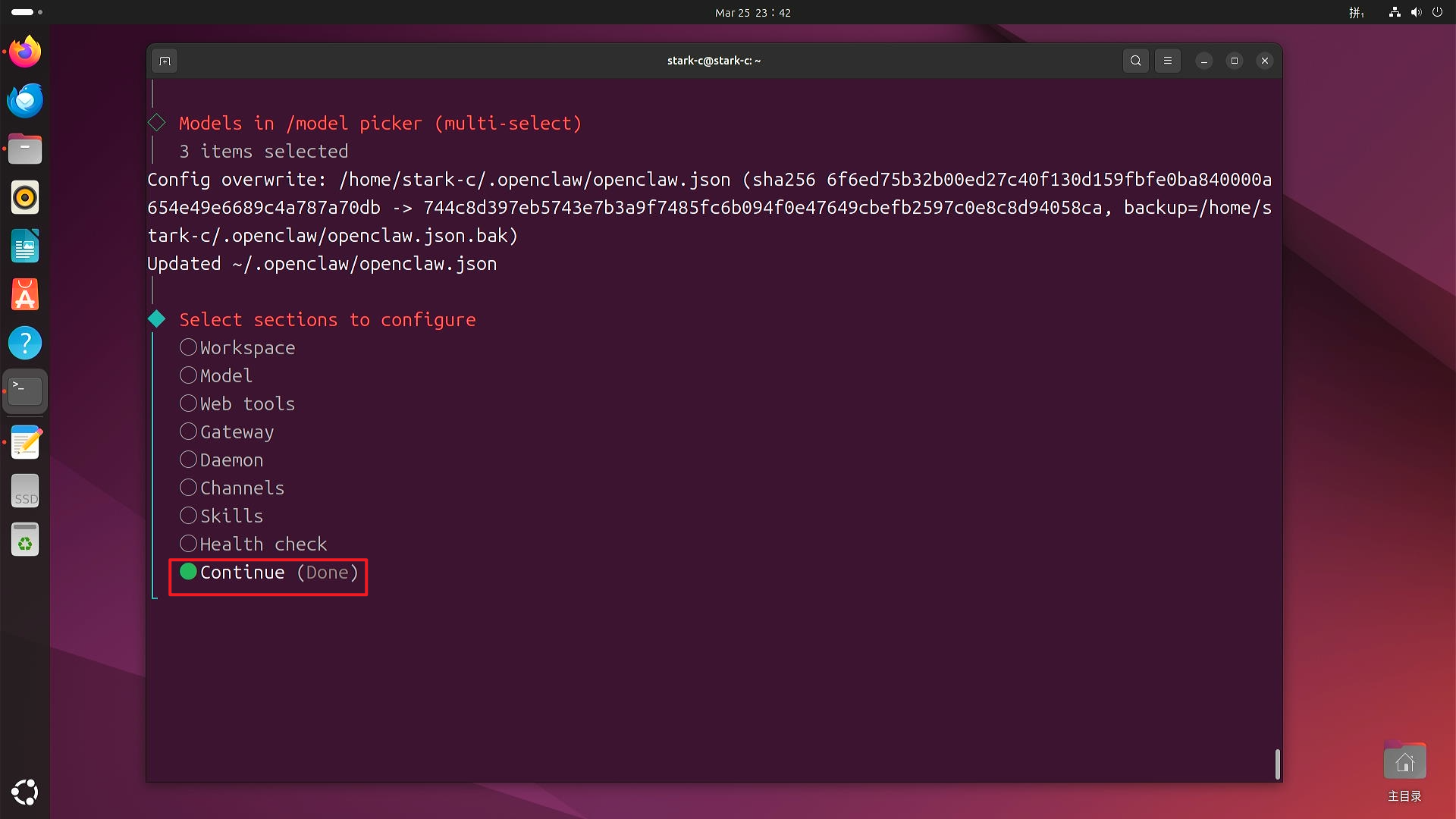1456x819 pixels.
Task: Launch Thunderbird mail from the dock
Action: 25,101
